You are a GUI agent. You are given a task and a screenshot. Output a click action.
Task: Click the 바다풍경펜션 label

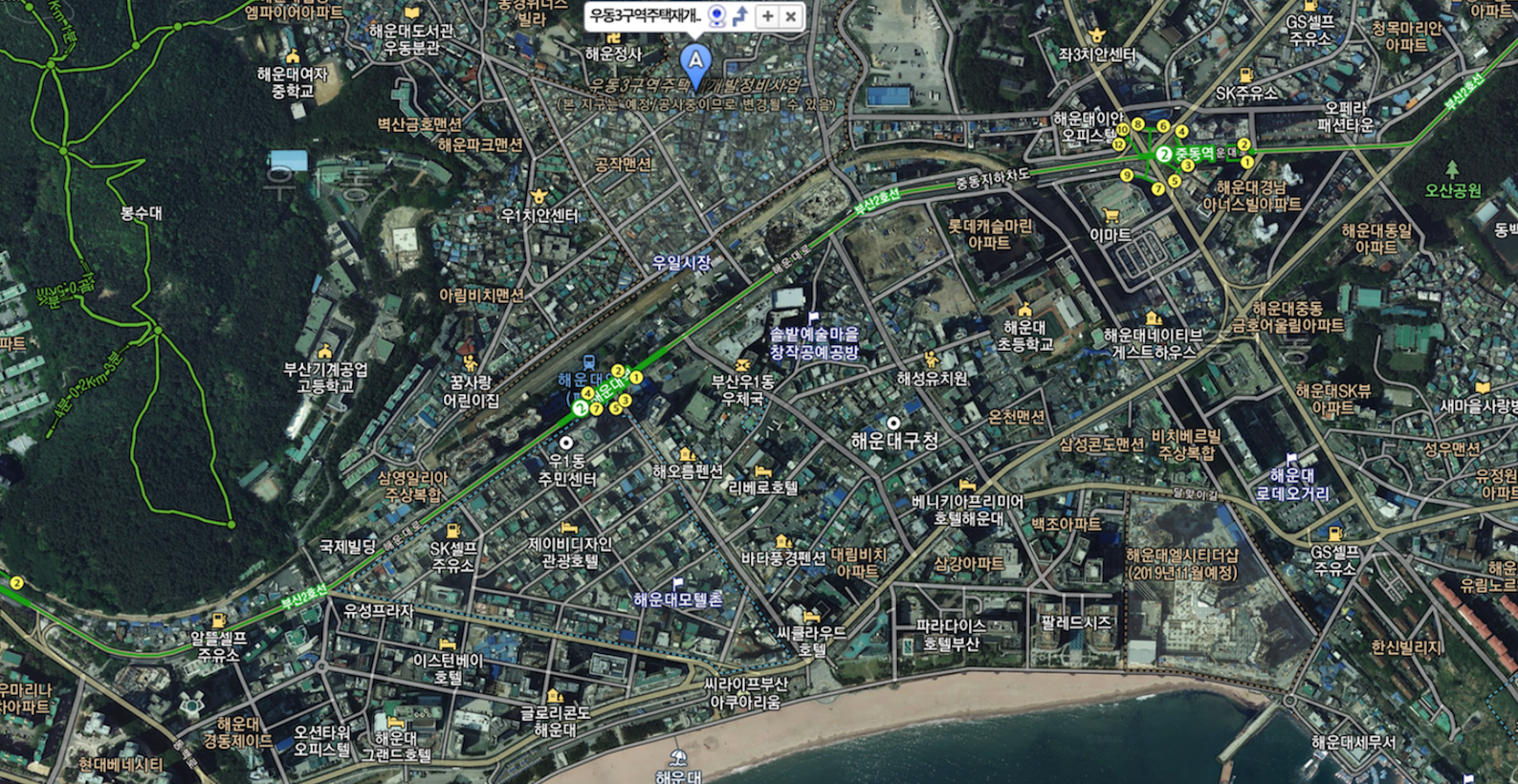click(x=782, y=557)
